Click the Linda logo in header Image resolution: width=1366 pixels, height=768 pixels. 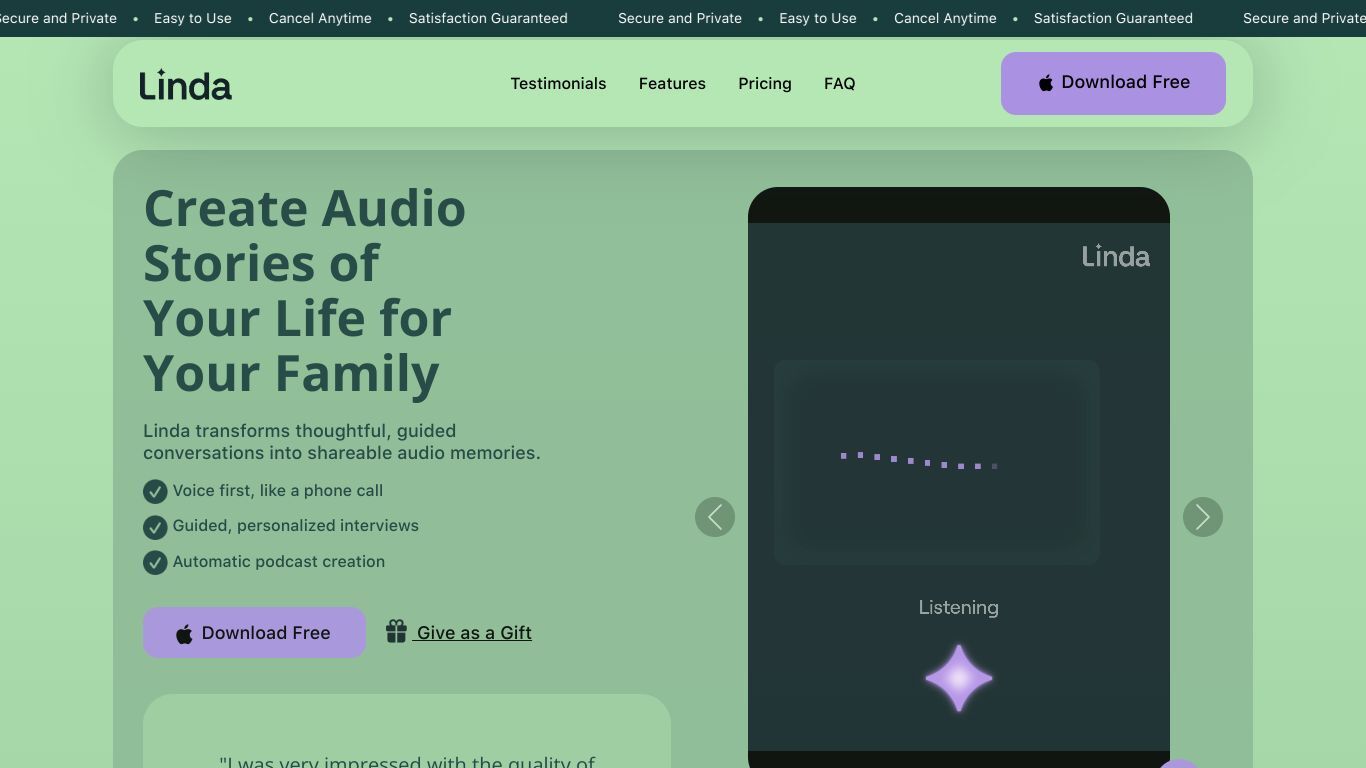(x=186, y=85)
